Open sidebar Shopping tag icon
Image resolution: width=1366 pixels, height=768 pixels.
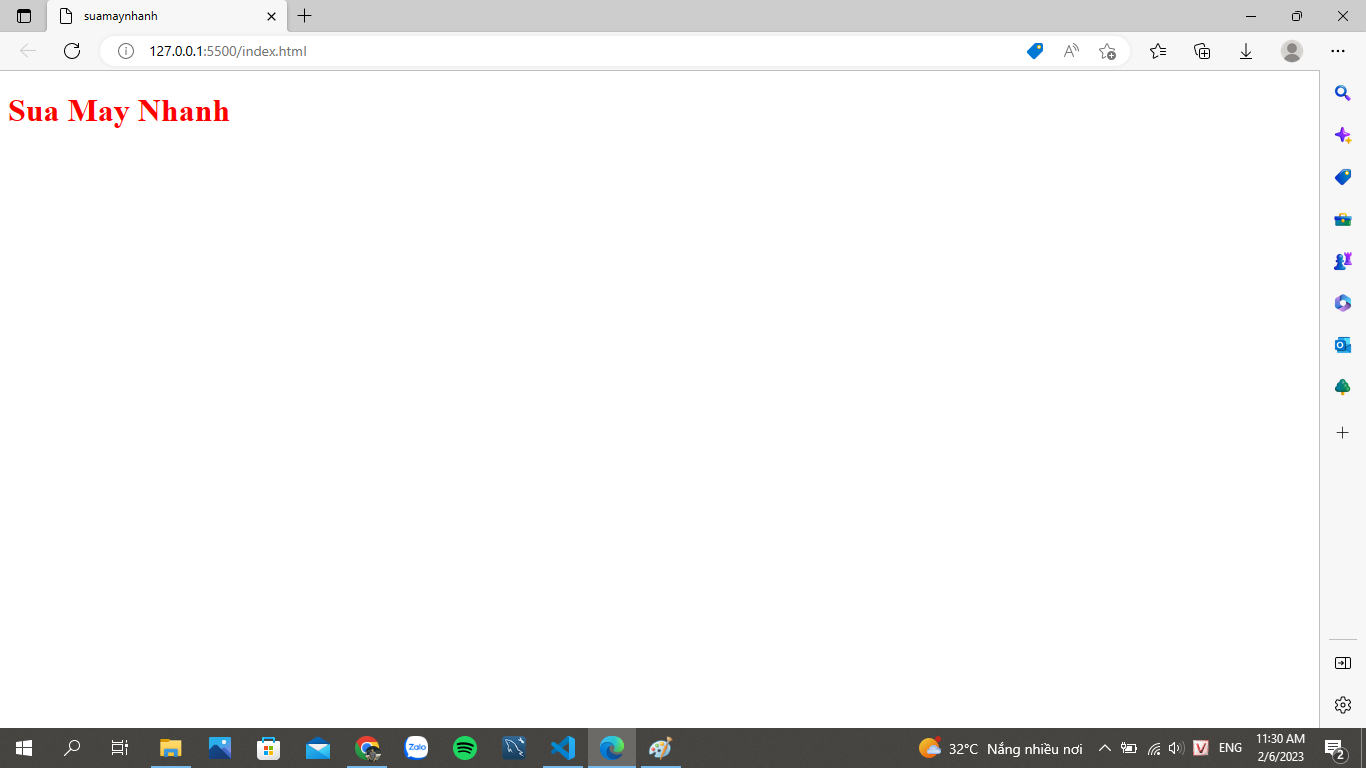pyautogui.click(x=1343, y=177)
